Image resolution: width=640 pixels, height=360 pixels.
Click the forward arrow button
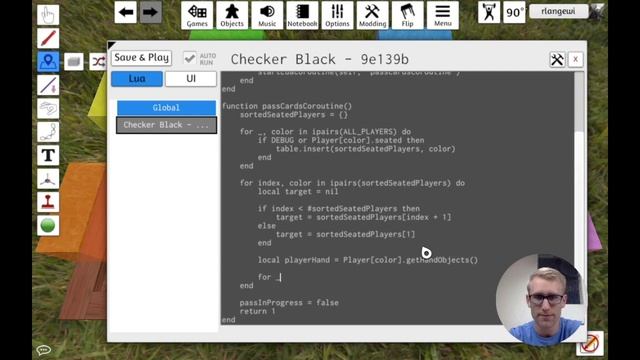pyautogui.click(x=150, y=12)
